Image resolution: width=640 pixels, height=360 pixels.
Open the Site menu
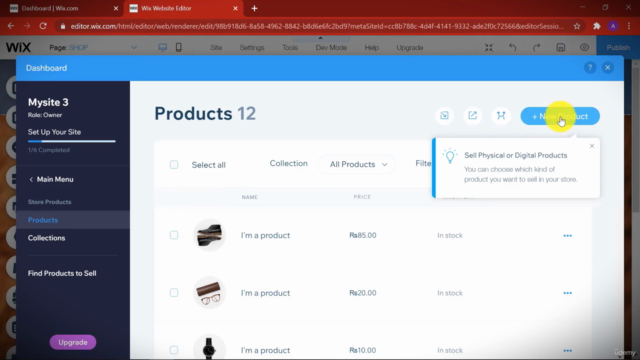tap(216, 48)
